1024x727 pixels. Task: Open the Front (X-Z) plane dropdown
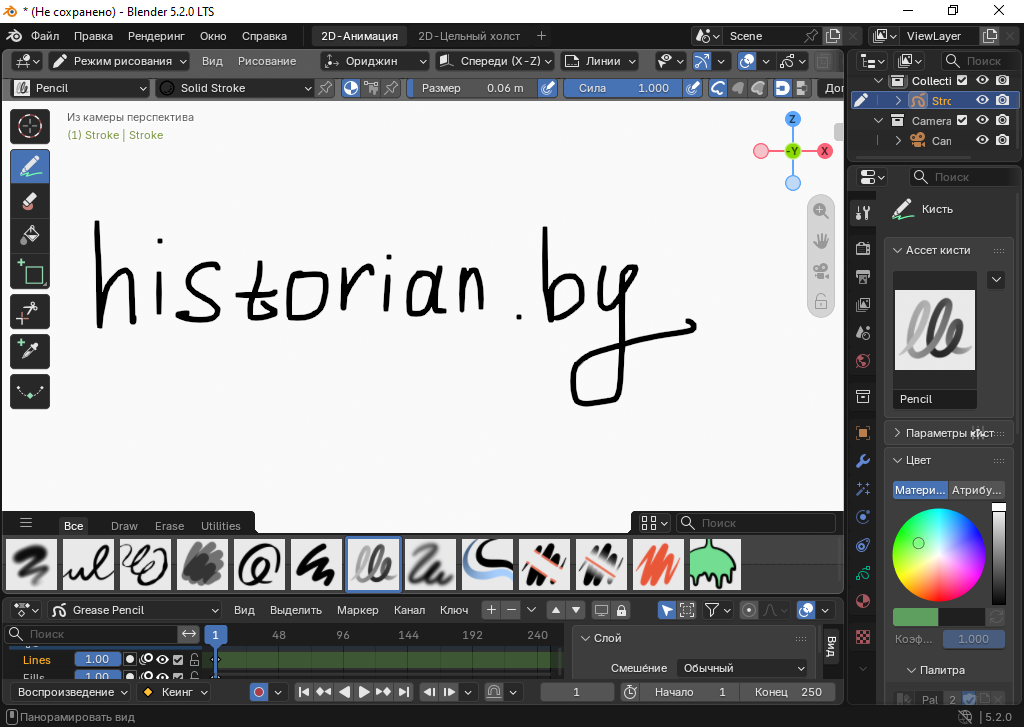point(496,61)
